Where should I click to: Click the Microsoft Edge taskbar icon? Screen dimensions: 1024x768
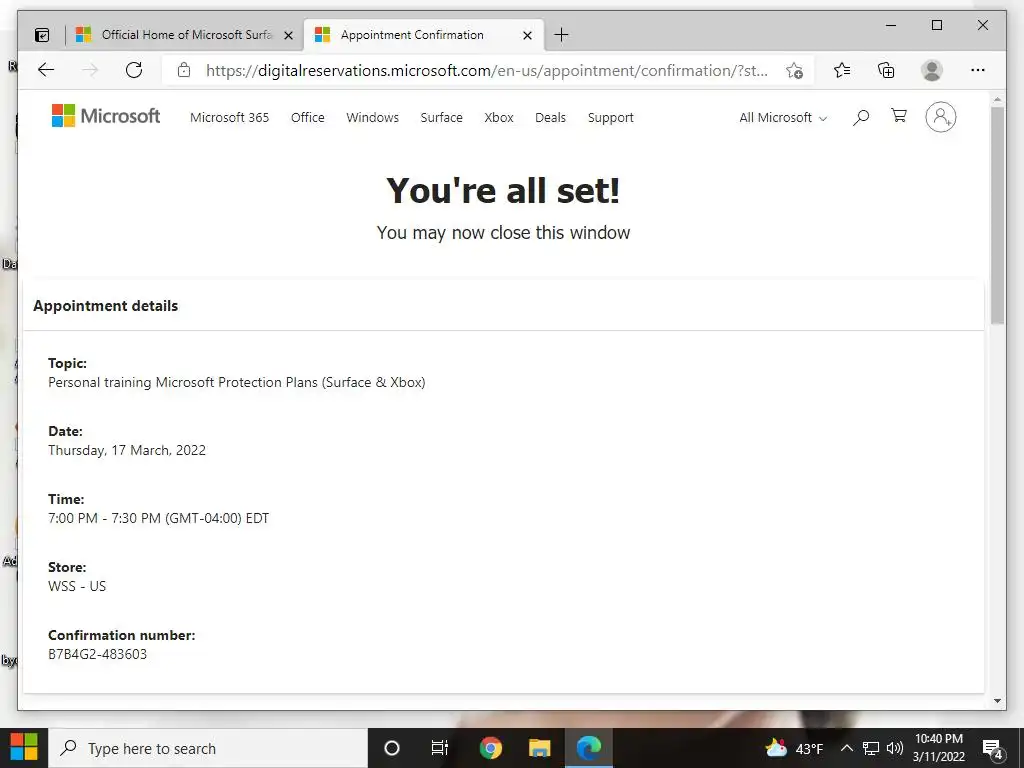(588, 748)
